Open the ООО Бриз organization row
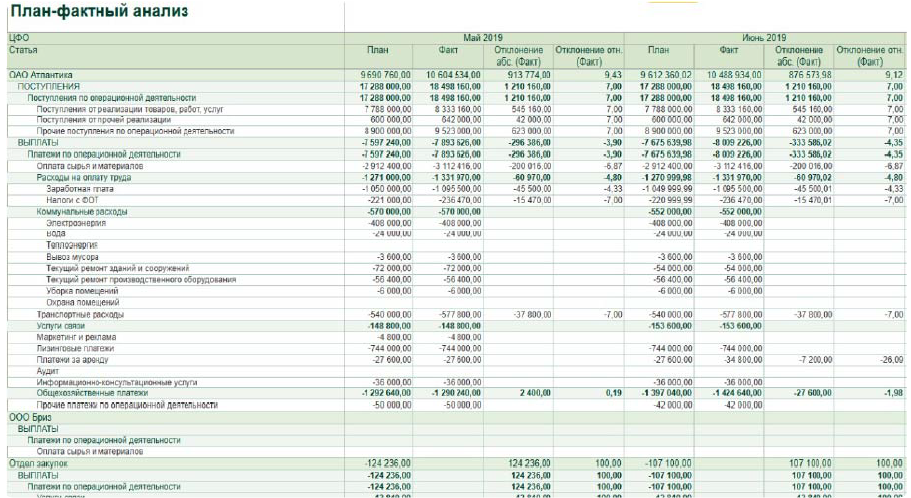 coord(32,417)
